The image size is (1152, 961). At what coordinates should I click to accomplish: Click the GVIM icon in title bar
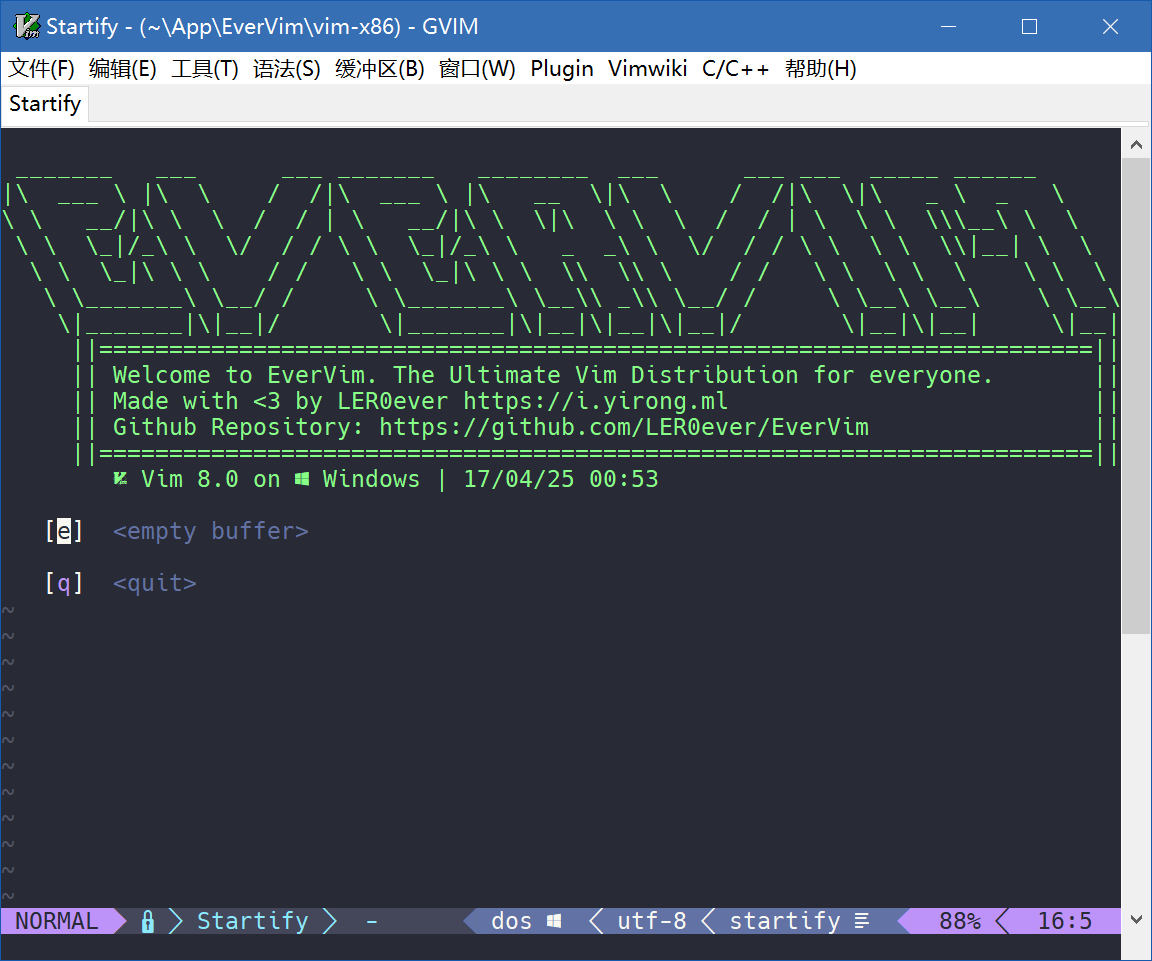tap(27, 26)
